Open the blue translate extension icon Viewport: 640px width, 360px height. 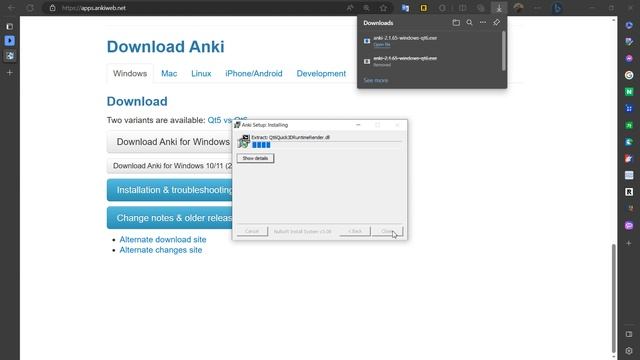pos(405,8)
